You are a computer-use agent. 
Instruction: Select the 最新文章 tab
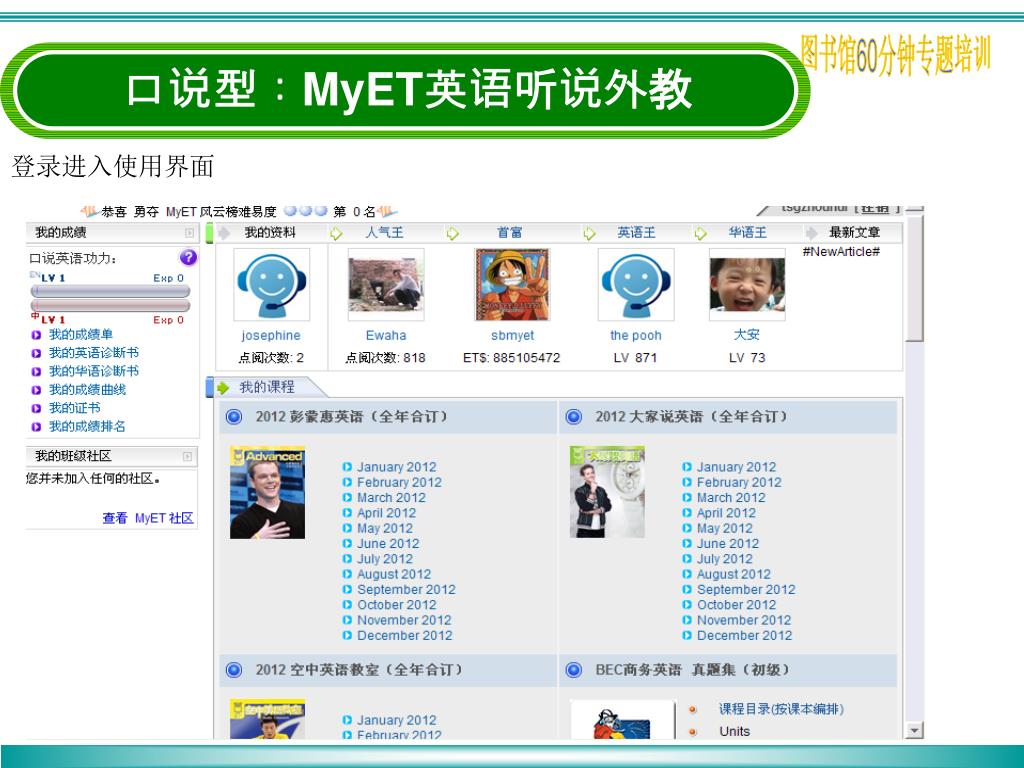click(x=854, y=232)
